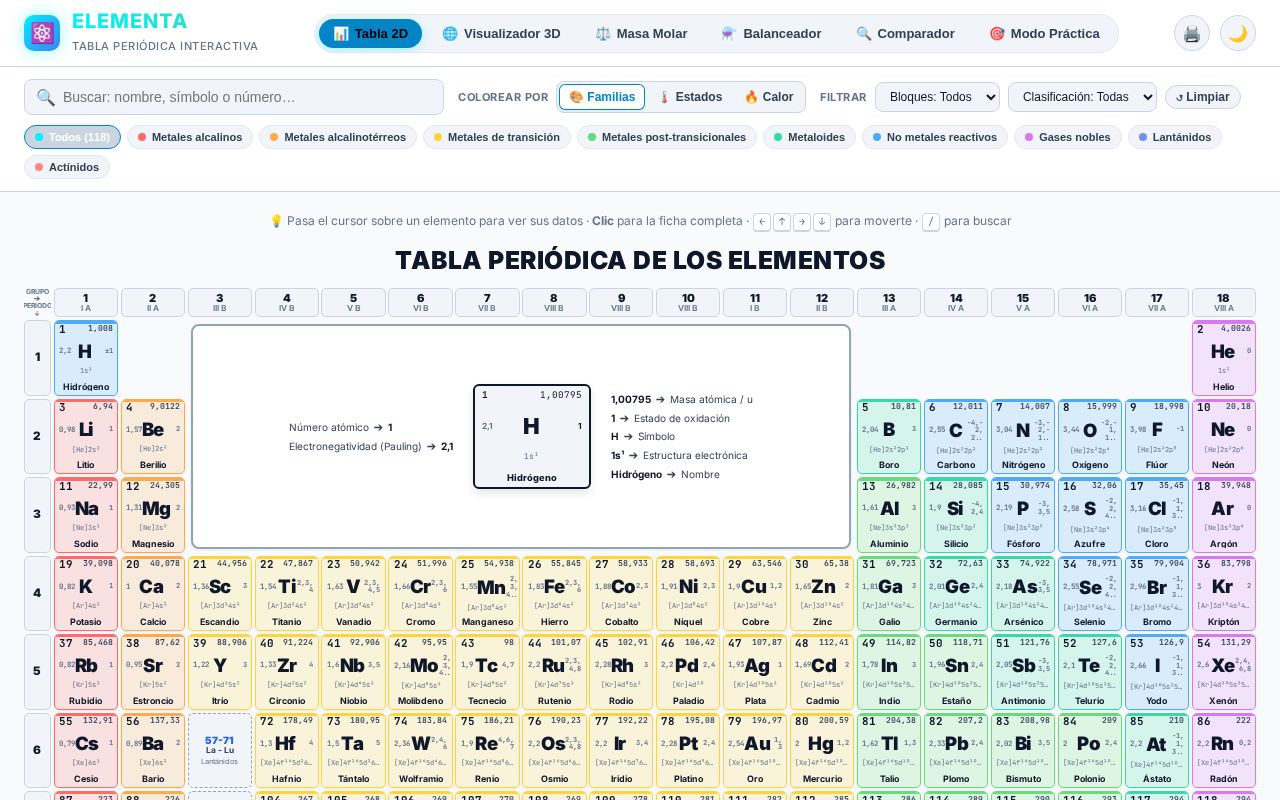The image size is (1280, 800).
Task: Select the Sodio (Na) element tile
Action: (x=86, y=515)
